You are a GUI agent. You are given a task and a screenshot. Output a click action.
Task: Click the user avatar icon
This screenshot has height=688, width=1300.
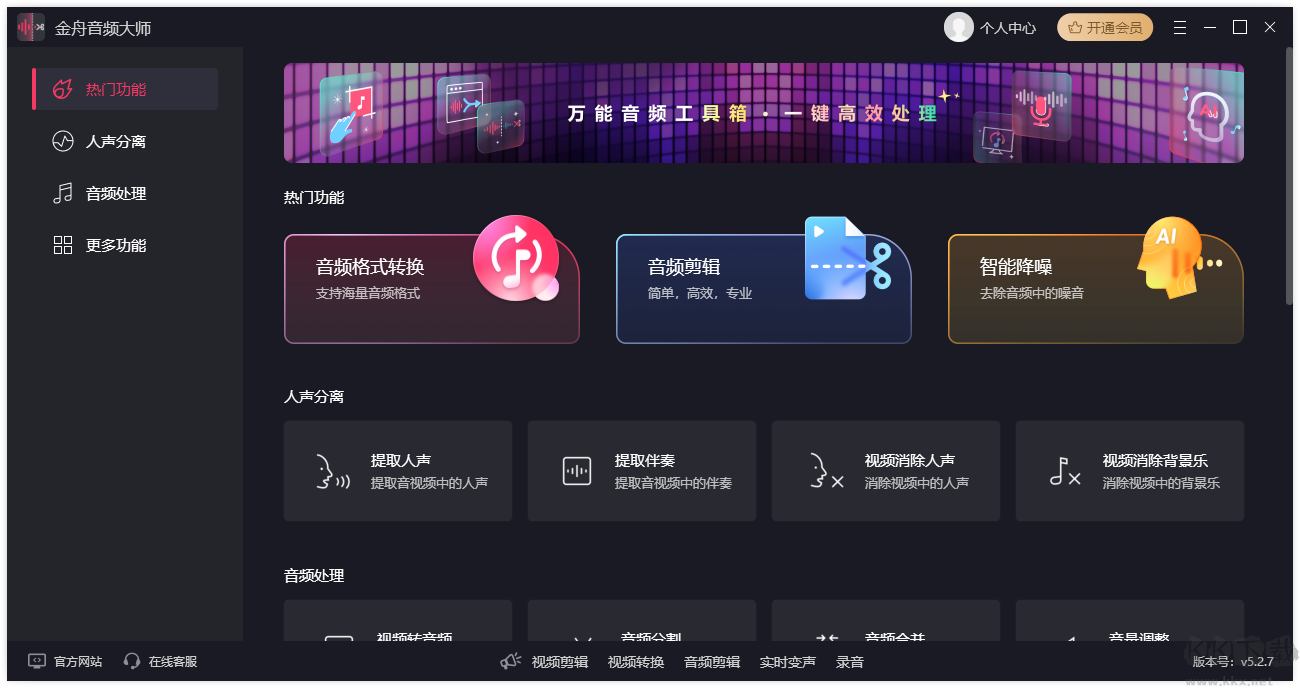958,27
